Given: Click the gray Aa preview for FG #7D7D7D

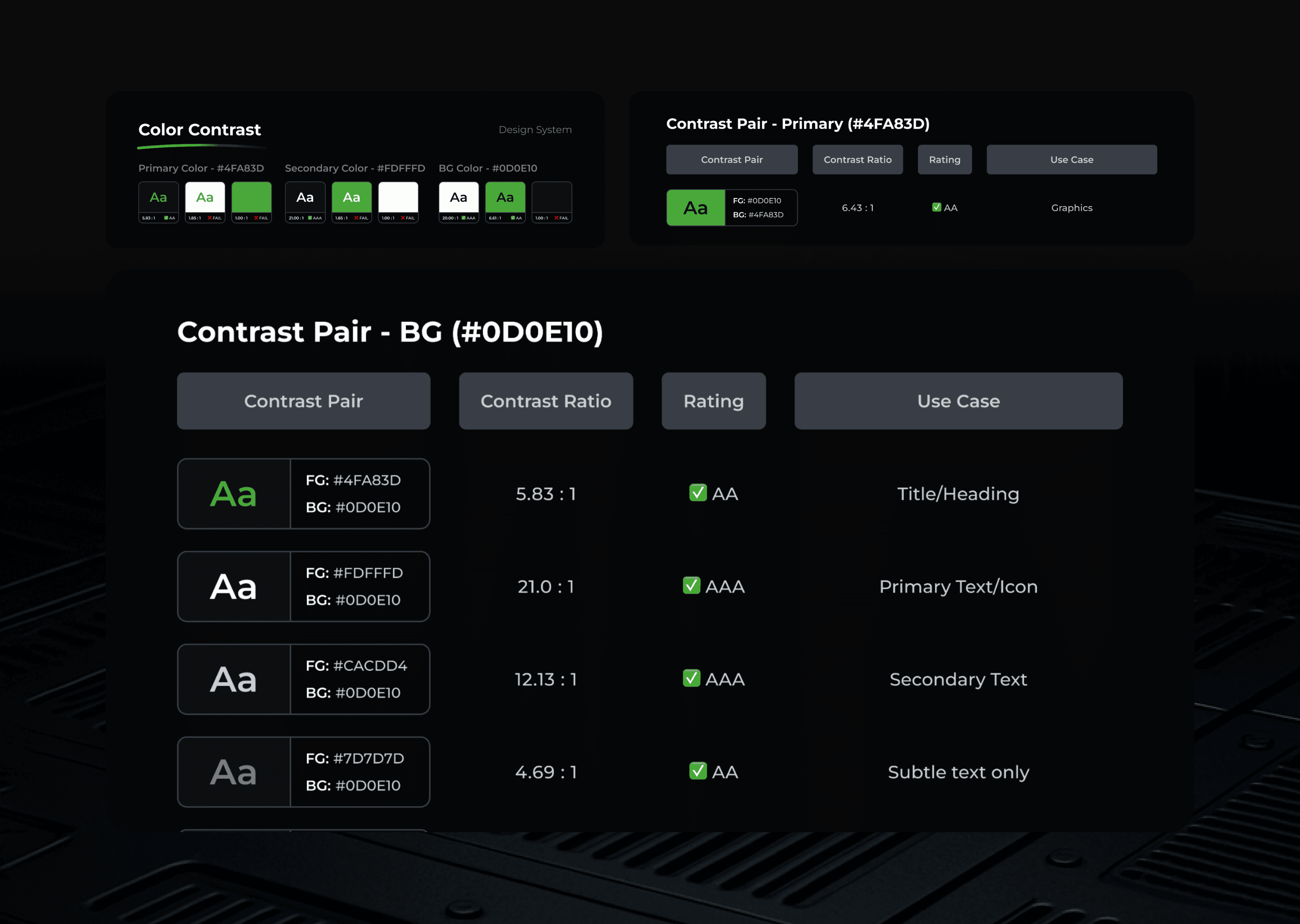Looking at the screenshot, I should coord(233,772).
